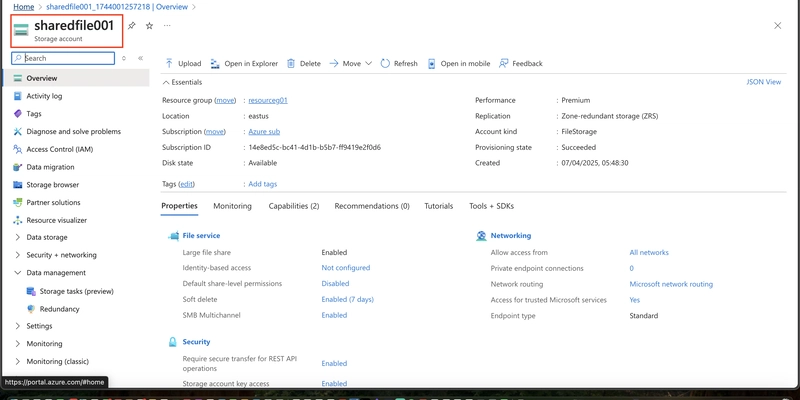
Task: Open Tags in the sidebar
Action: point(34,114)
